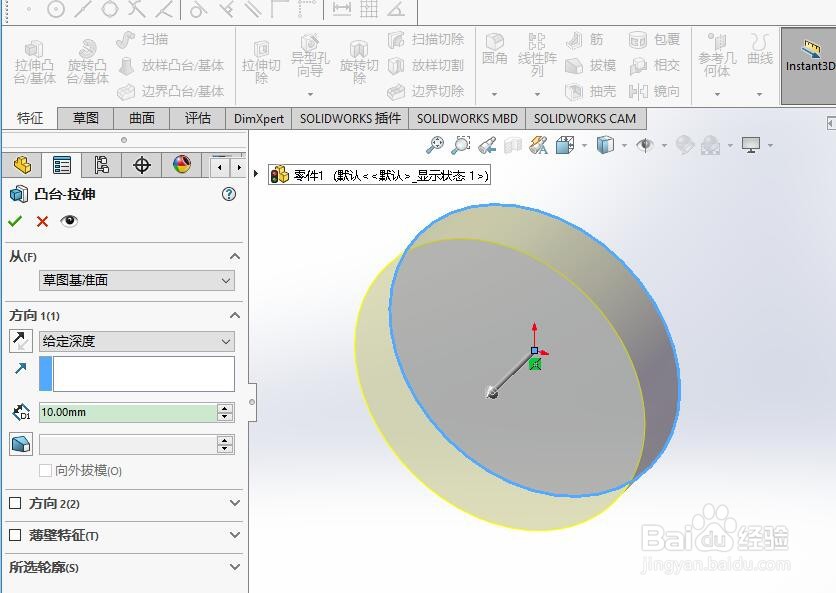Expand the 薄壁特征(T) section chevron

[x=235, y=534]
